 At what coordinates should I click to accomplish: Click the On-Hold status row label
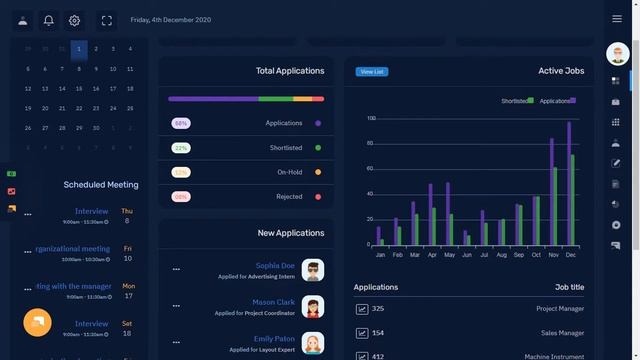290,172
